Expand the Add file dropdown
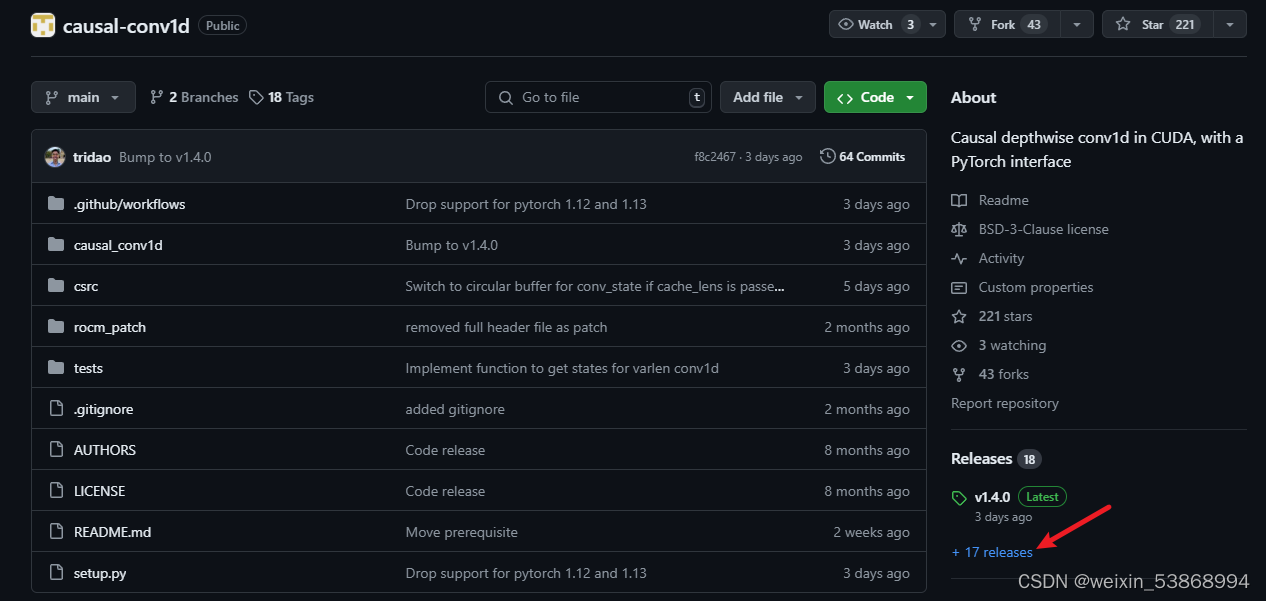The width and height of the screenshot is (1266, 601). (x=767, y=97)
